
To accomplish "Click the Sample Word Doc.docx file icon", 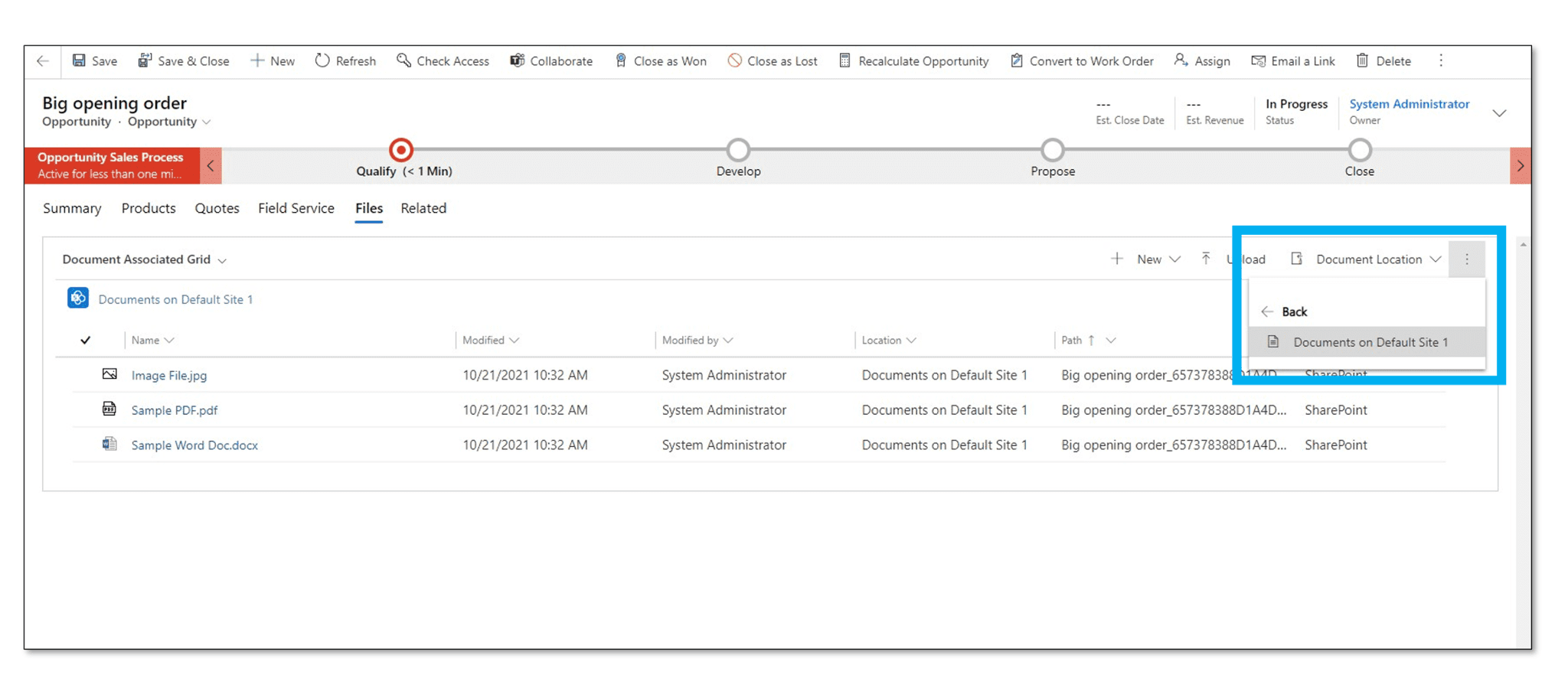I will tap(109, 444).
